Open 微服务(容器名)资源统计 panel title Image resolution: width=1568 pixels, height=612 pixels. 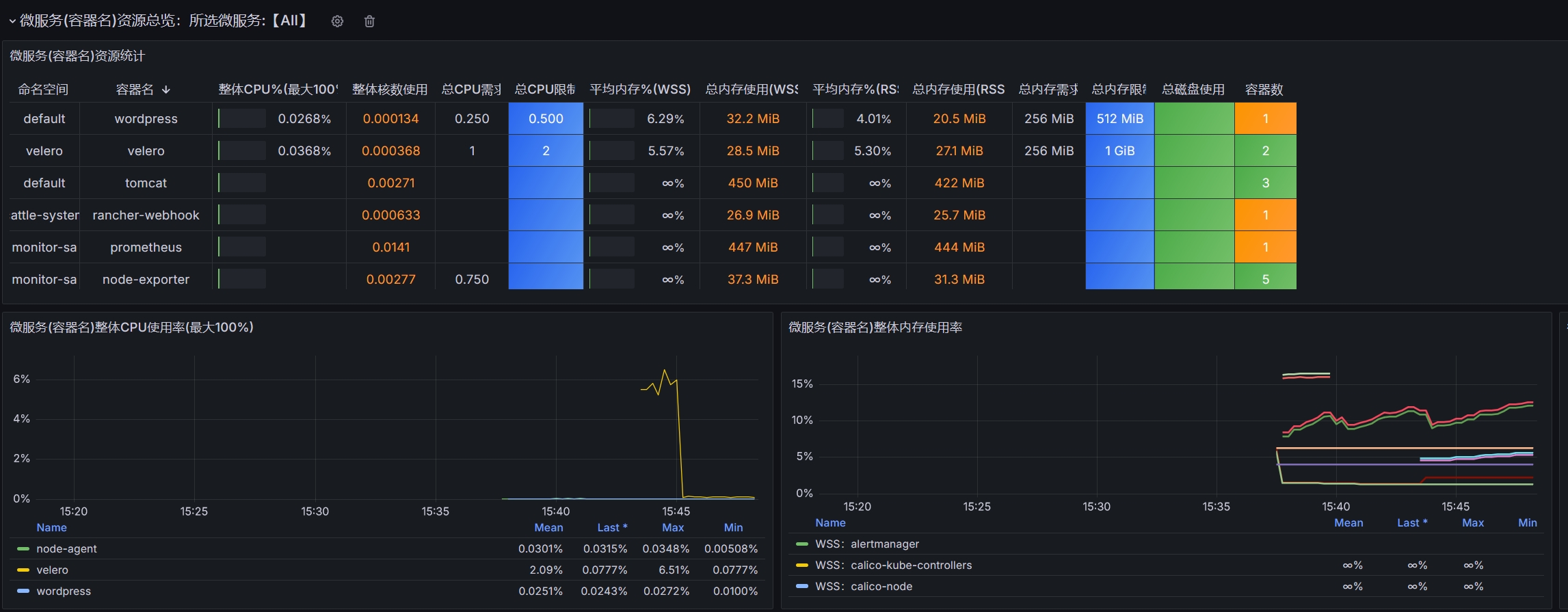(x=77, y=56)
